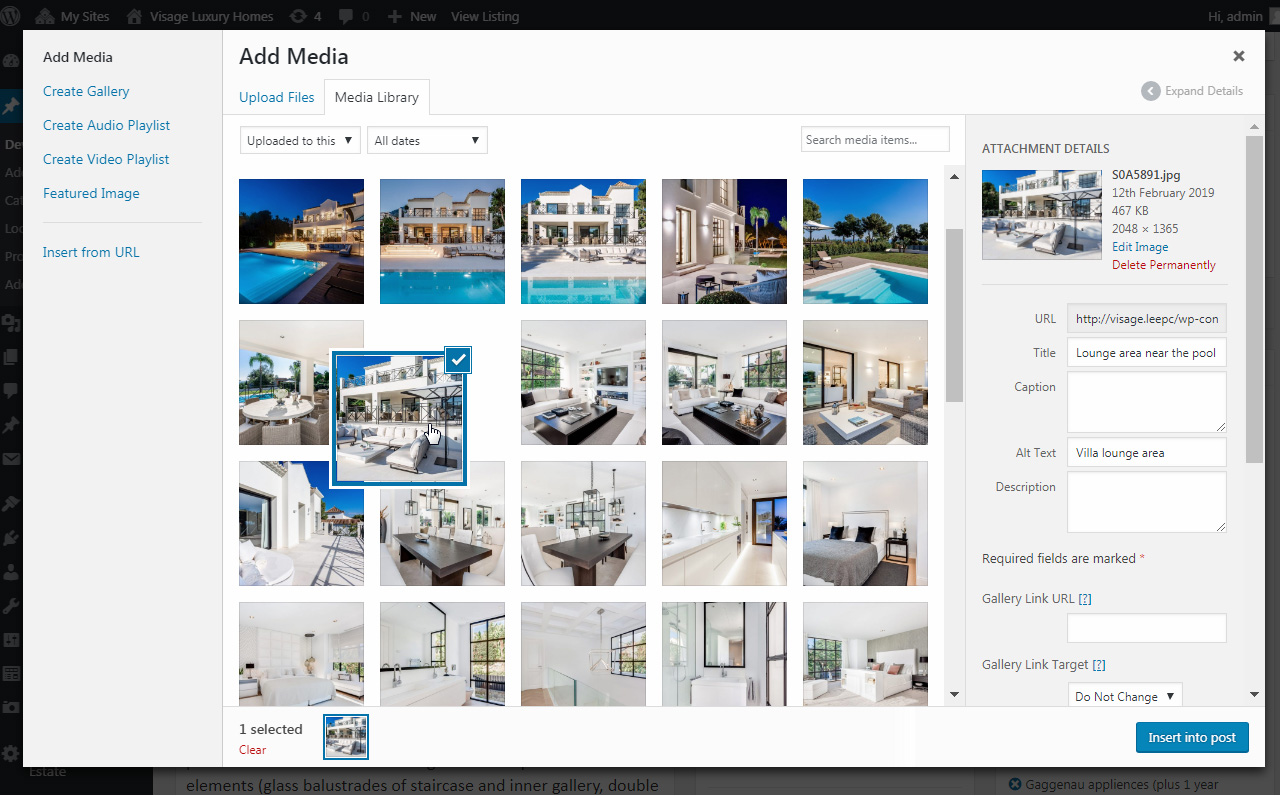Edit the Alt Text field

click(x=1147, y=453)
